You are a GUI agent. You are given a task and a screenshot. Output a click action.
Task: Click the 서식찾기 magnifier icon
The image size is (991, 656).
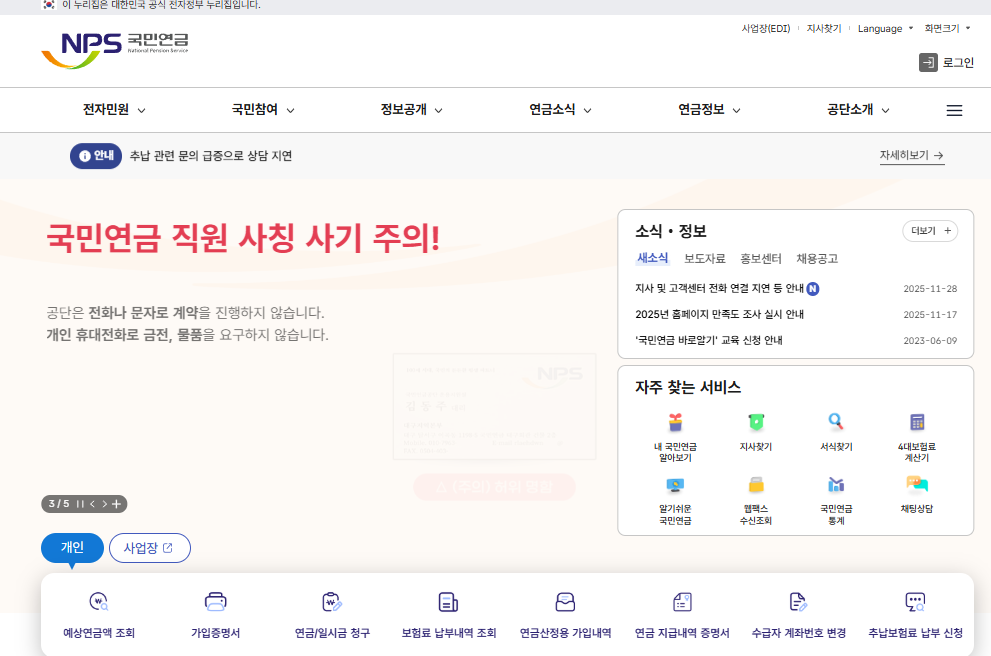836,422
